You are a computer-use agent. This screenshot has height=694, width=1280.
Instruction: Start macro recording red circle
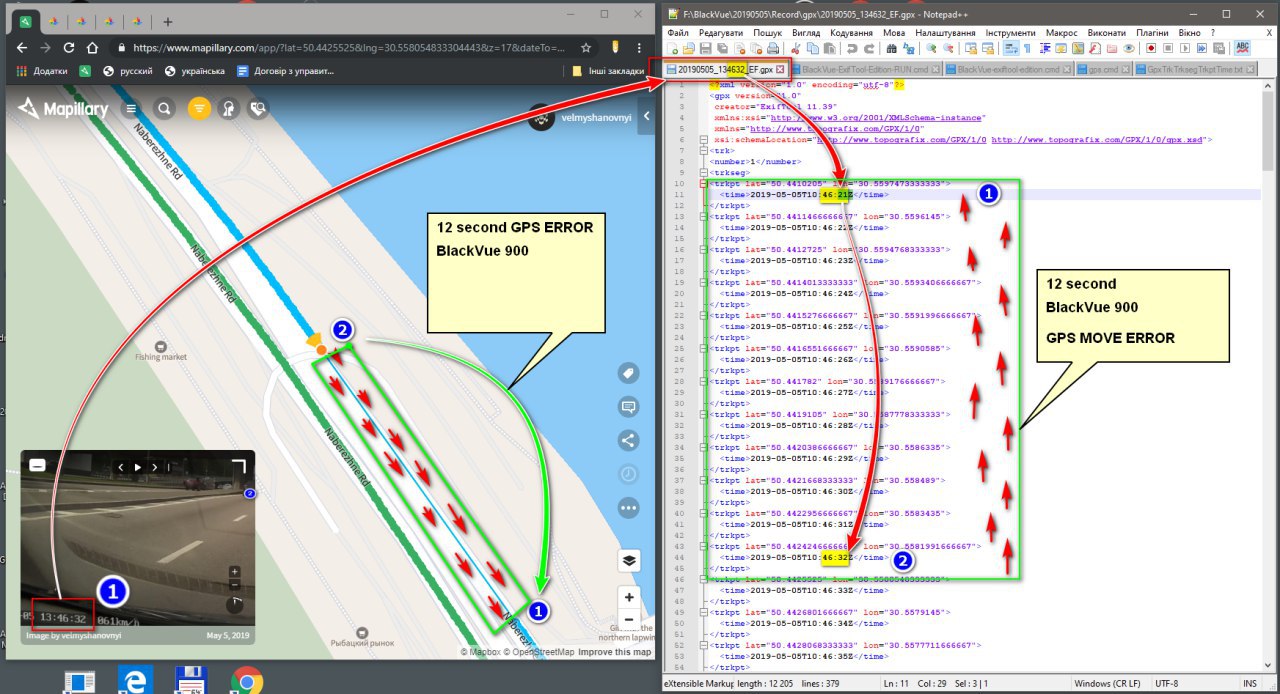(x=1151, y=48)
